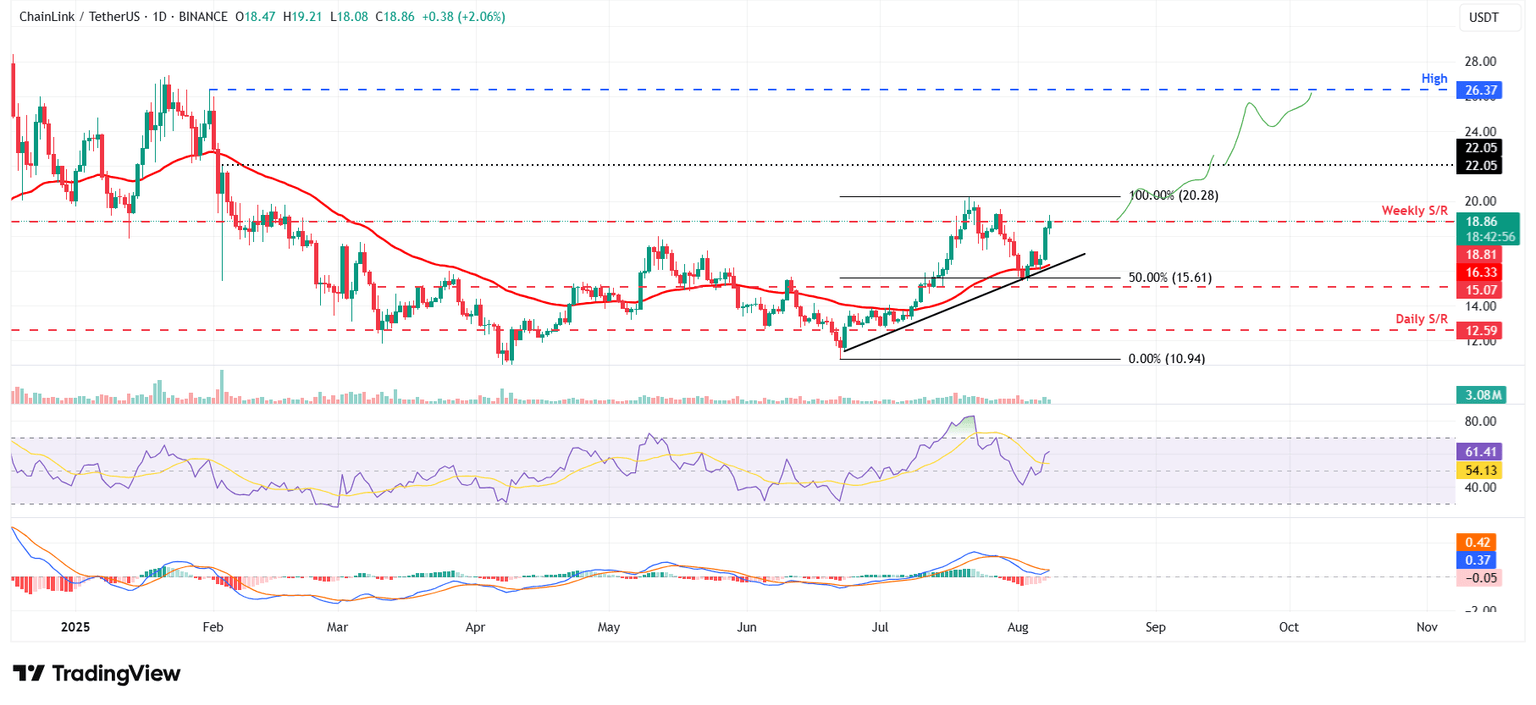Click the TradingView logo icon
1536x705 pixels.
(96, 673)
